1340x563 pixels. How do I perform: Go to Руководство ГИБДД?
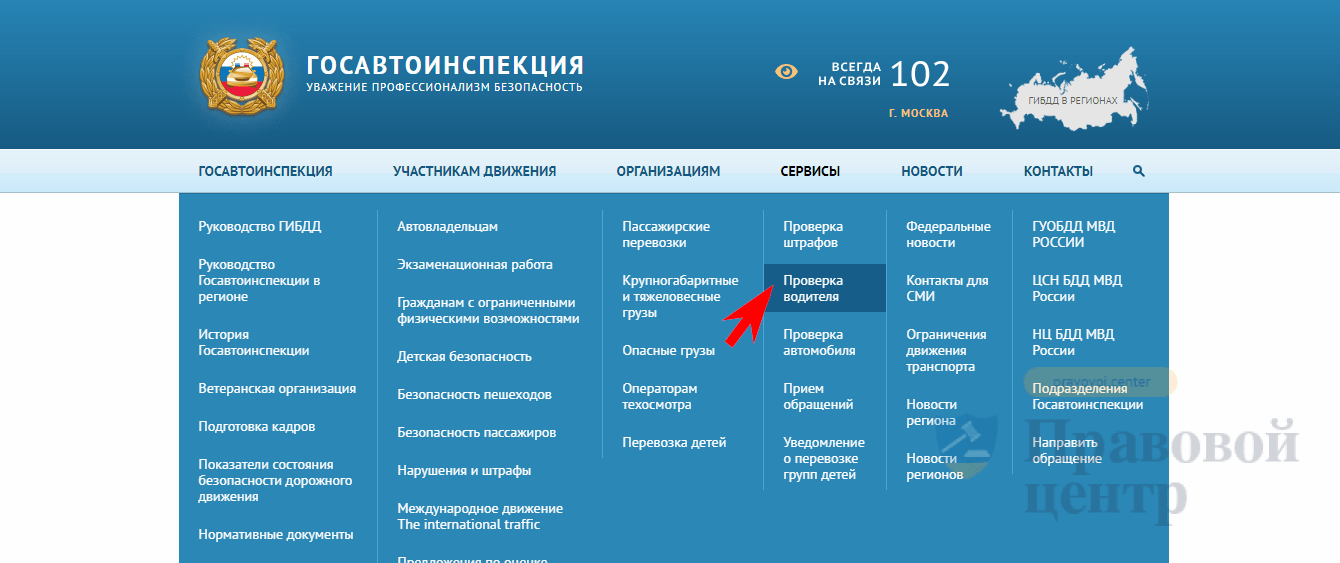260,227
